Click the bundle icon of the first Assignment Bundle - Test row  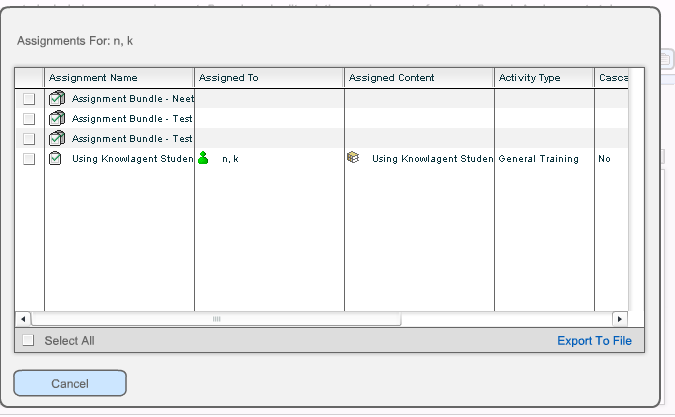[x=57, y=118]
